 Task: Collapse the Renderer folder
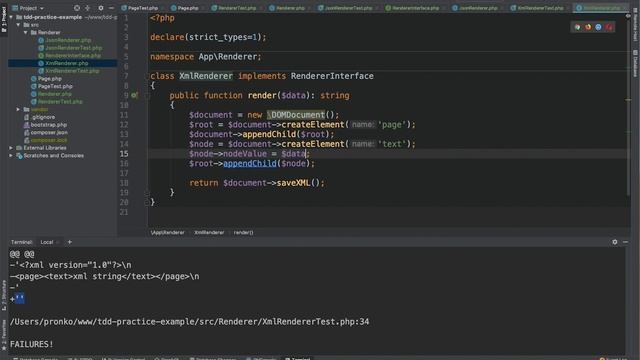pyautogui.click(x=26, y=32)
